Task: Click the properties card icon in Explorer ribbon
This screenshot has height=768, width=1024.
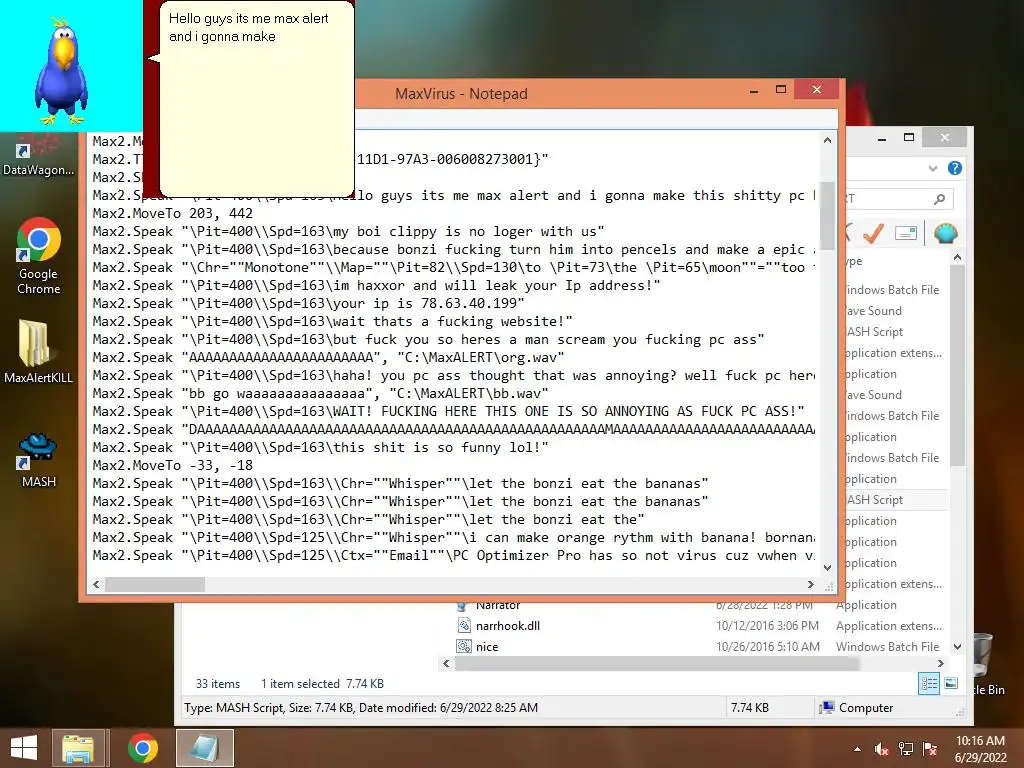Action: click(906, 233)
